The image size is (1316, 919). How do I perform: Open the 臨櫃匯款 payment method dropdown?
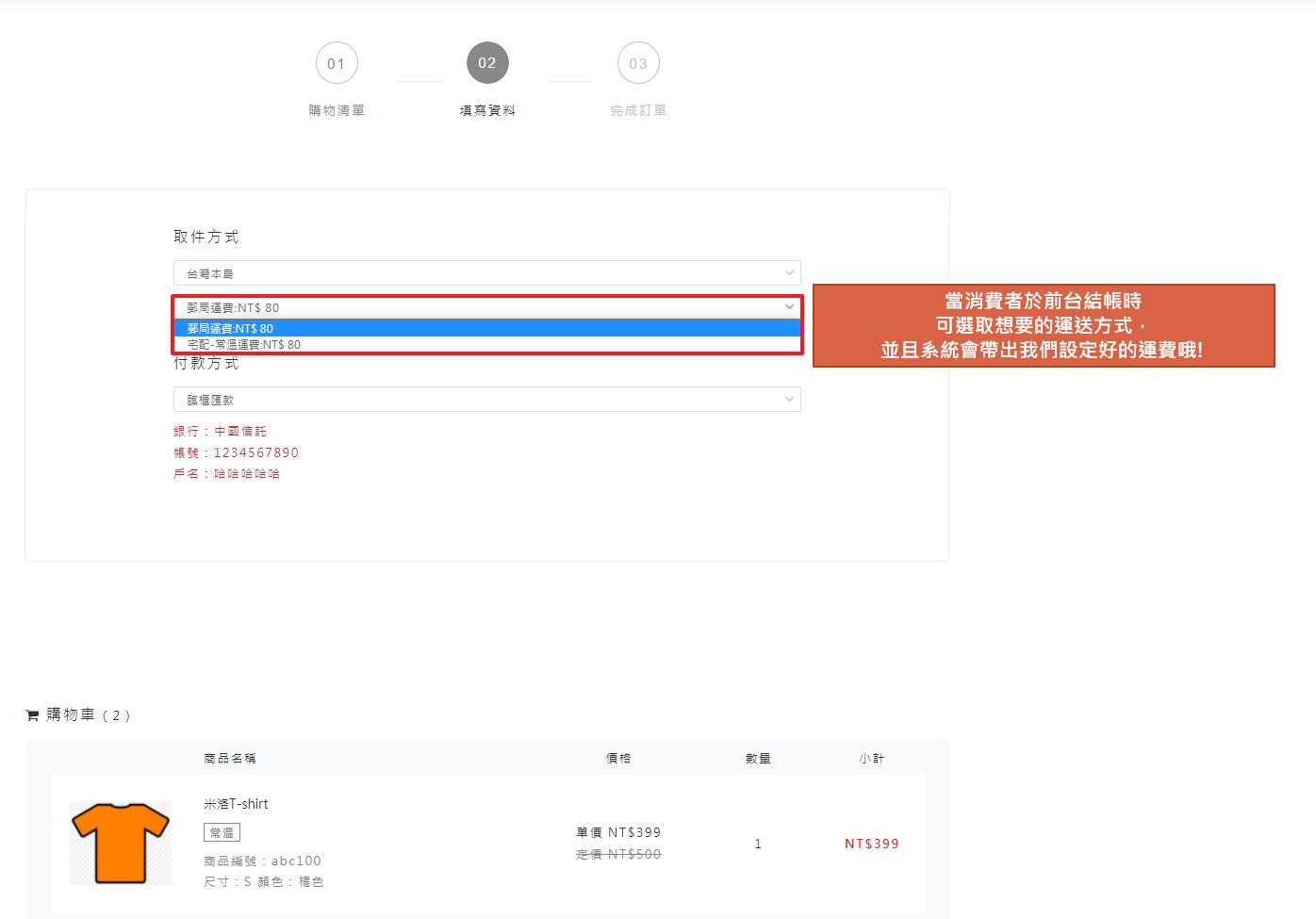coord(486,400)
